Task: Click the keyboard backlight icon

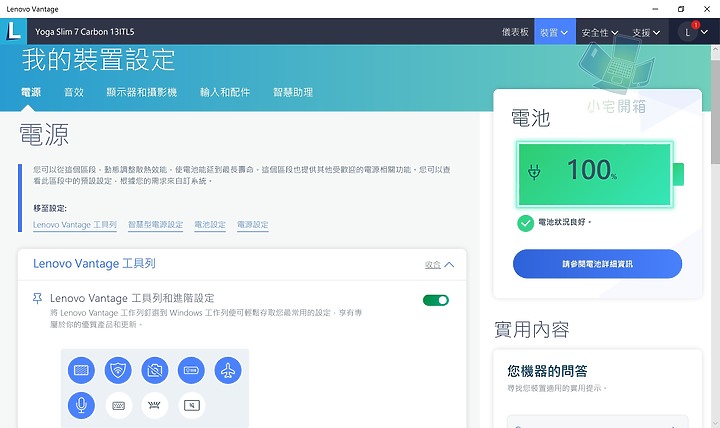Action: (155, 405)
